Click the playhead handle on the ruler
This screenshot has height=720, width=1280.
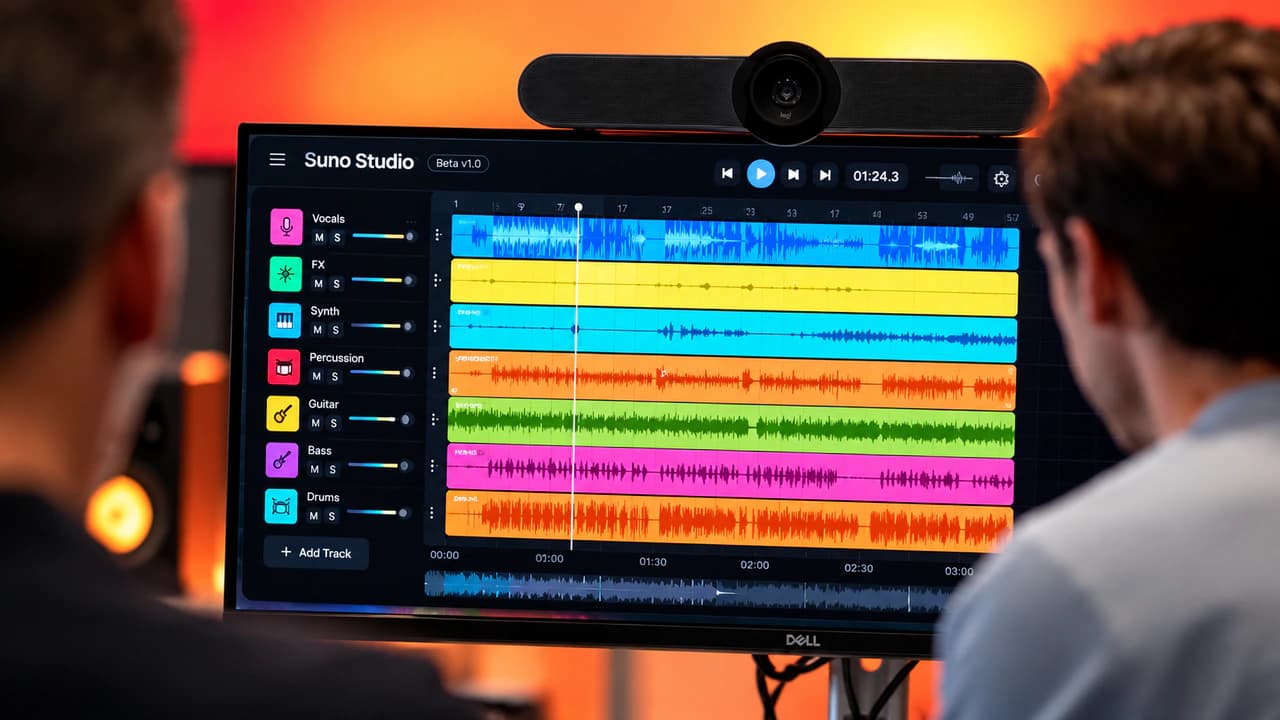[578, 208]
